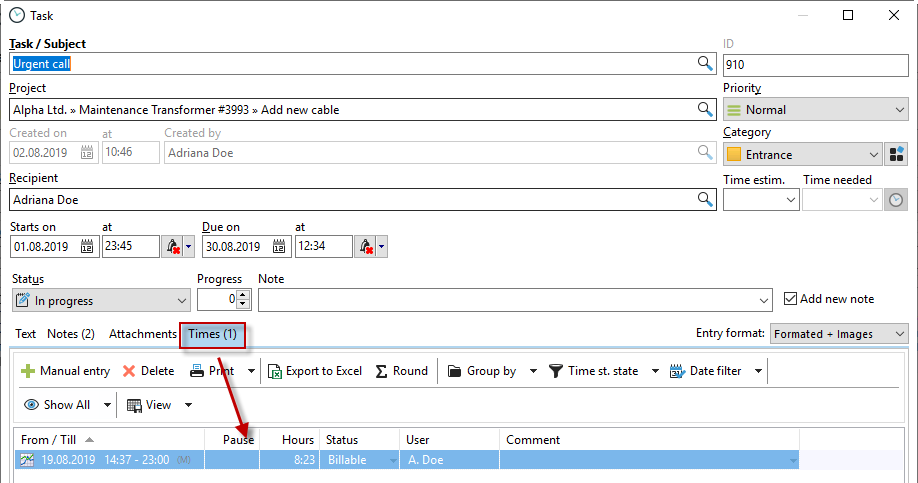Viewport: 918px width, 483px height.
Task: Switch to the Notes (2) tab
Action: click(x=71, y=334)
